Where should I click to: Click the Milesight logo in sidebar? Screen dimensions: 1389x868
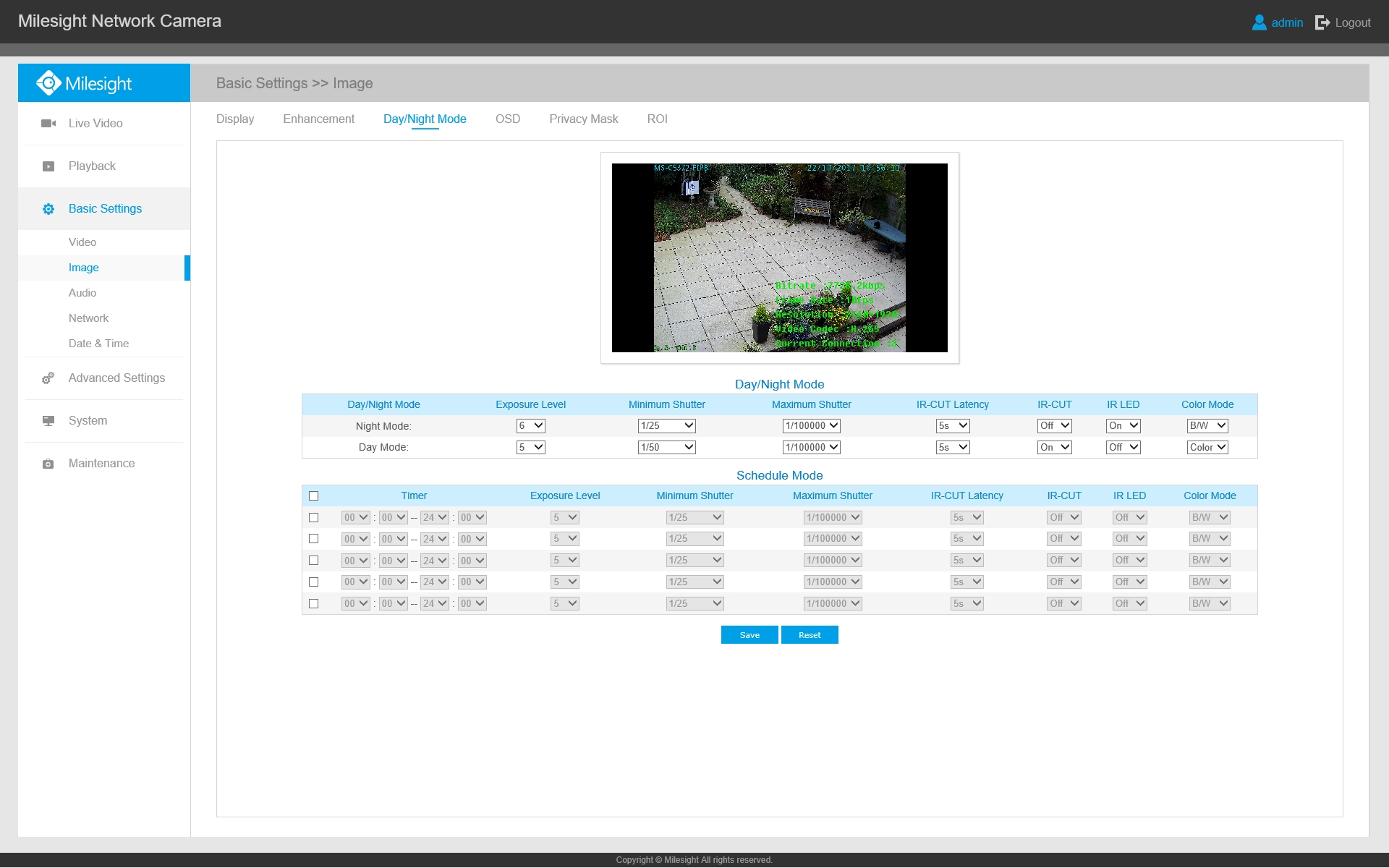(85, 83)
